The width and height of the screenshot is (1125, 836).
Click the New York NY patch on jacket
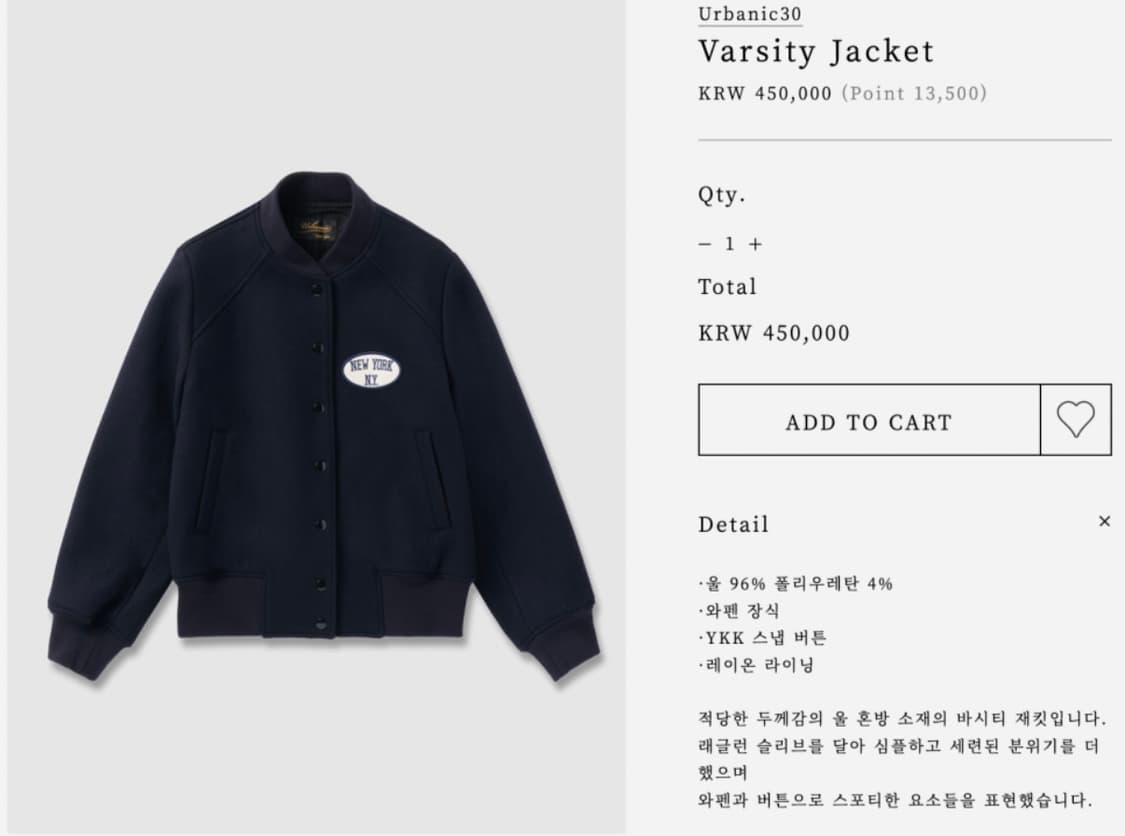click(x=371, y=371)
